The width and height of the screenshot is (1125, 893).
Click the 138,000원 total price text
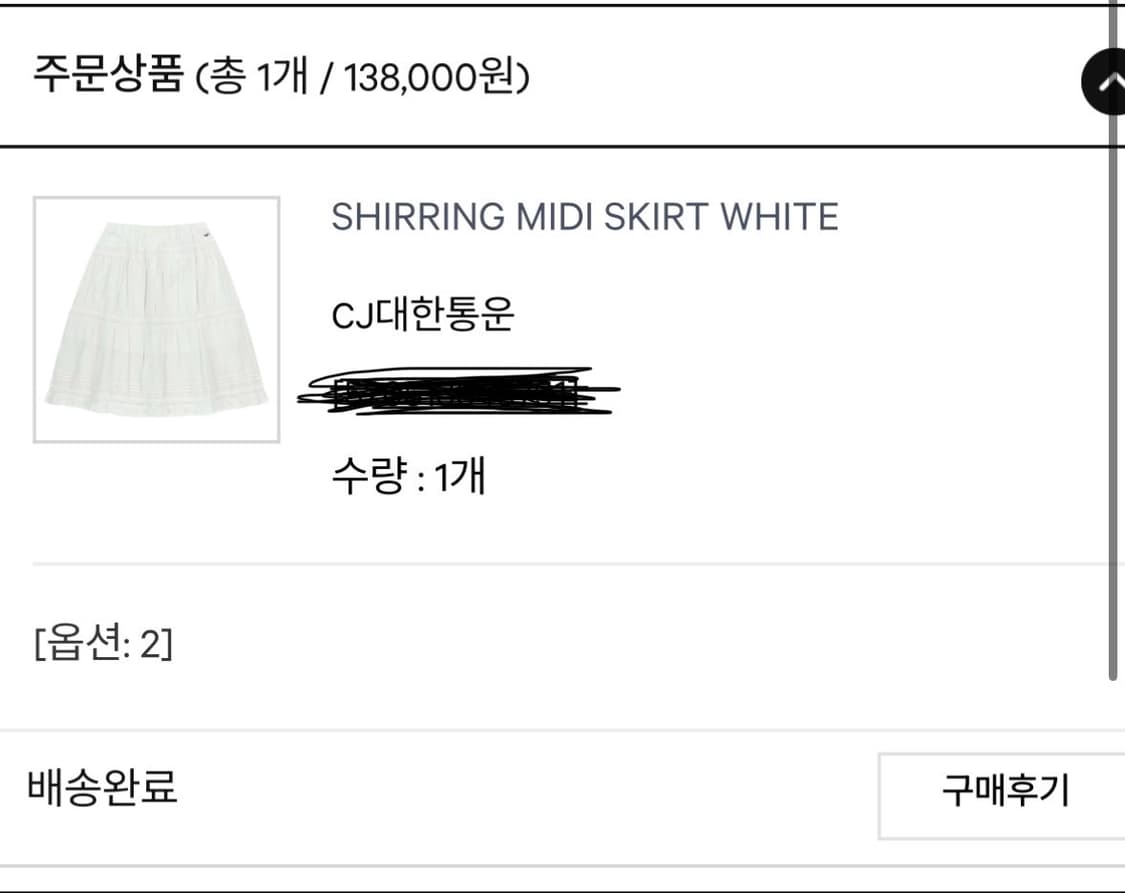(429, 77)
